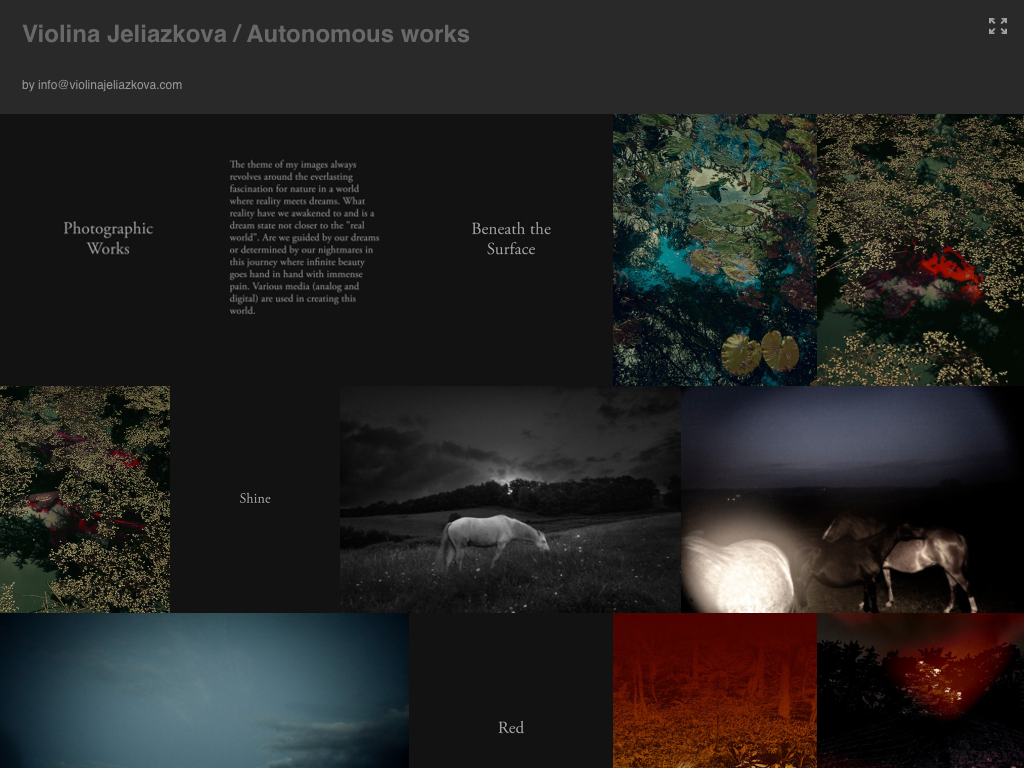Open the red bird in blossoms photo

[x=85, y=499]
